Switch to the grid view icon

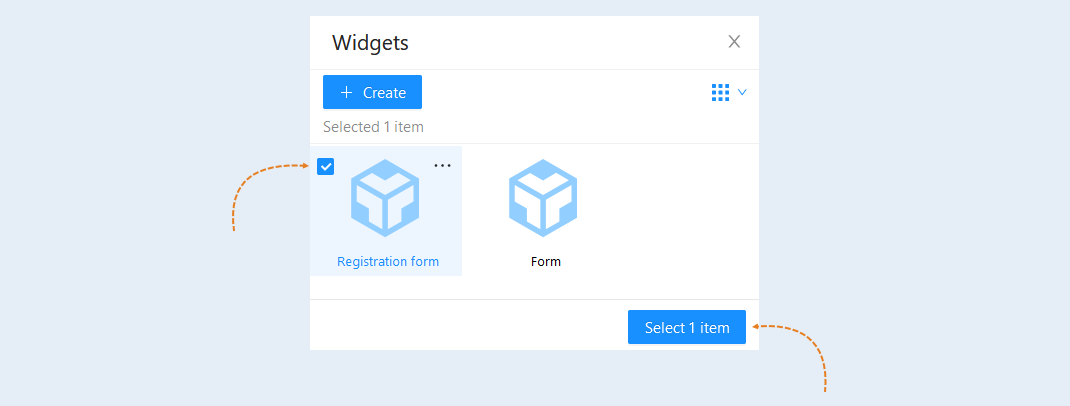pyautogui.click(x=721, y=92)
